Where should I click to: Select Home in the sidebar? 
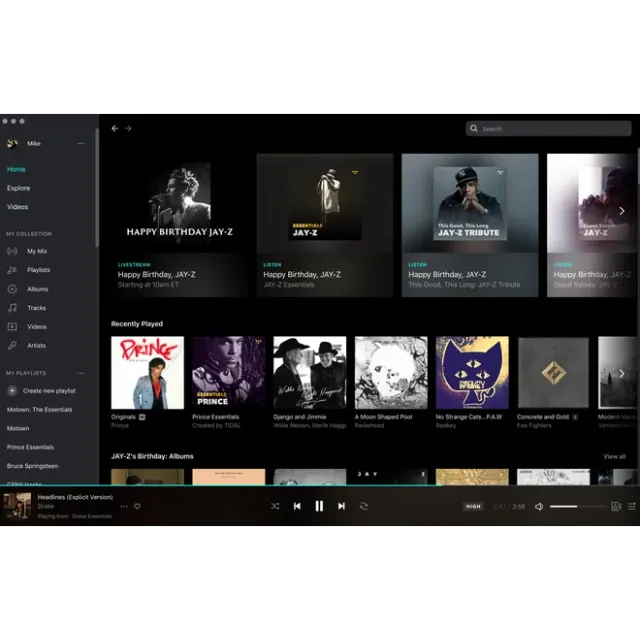16,169
